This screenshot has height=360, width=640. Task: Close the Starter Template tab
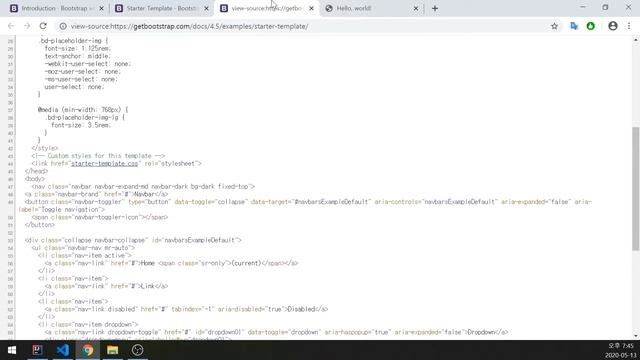(x=207, y=8)
